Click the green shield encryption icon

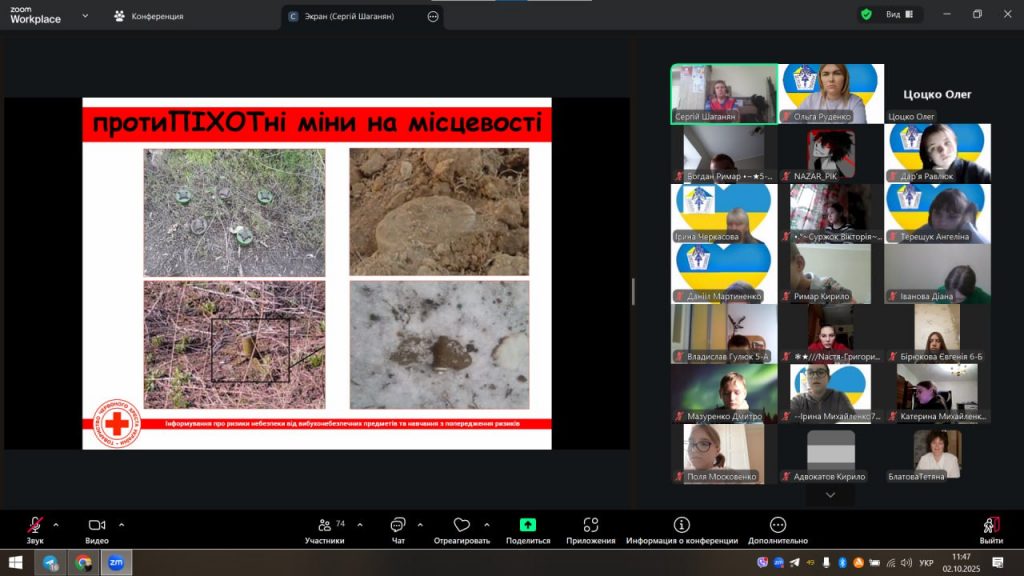click(x=866, y=15)
